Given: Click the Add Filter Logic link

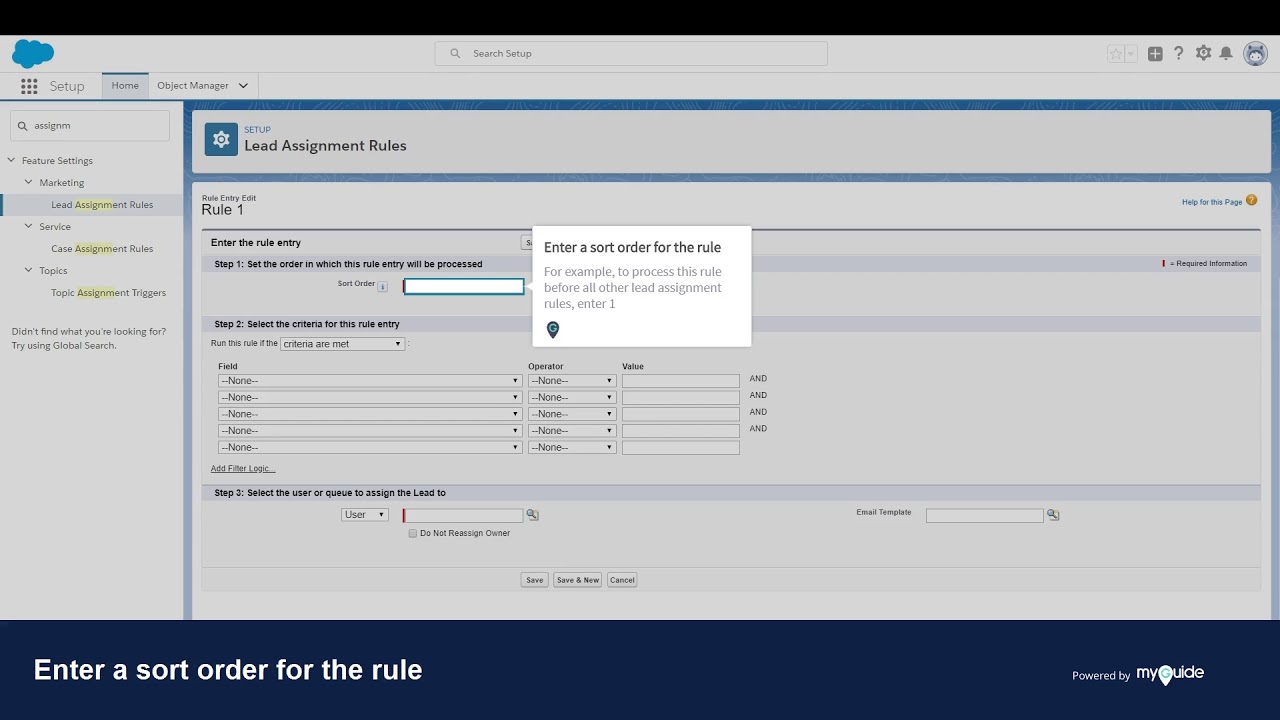Looking at the screenshot, I should 242,469.
